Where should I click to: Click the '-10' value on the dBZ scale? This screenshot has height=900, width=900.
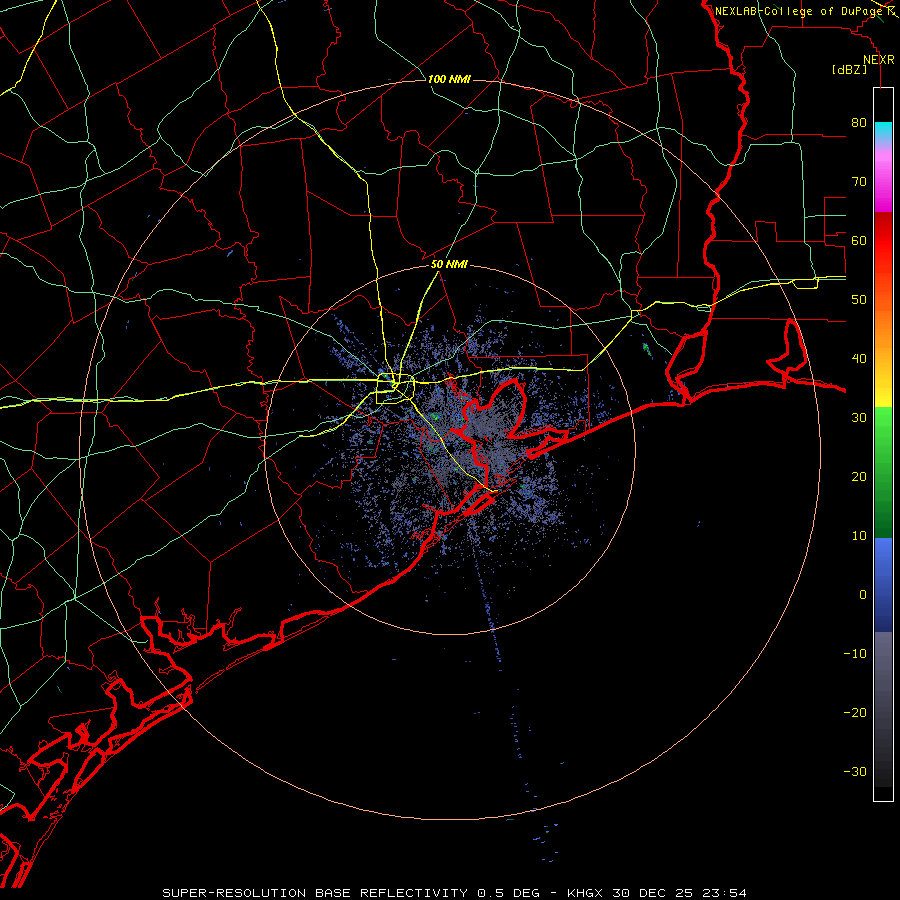tap(855, 654)
